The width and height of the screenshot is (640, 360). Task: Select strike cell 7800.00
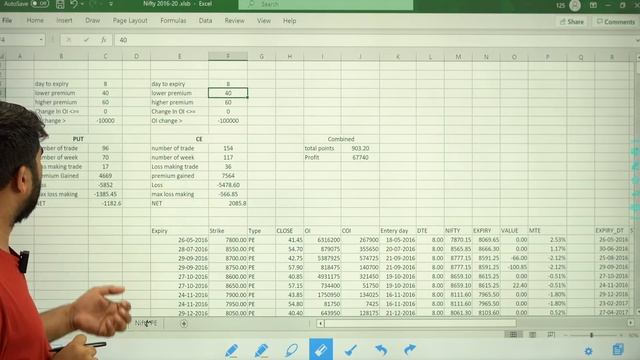click(228, 240)
